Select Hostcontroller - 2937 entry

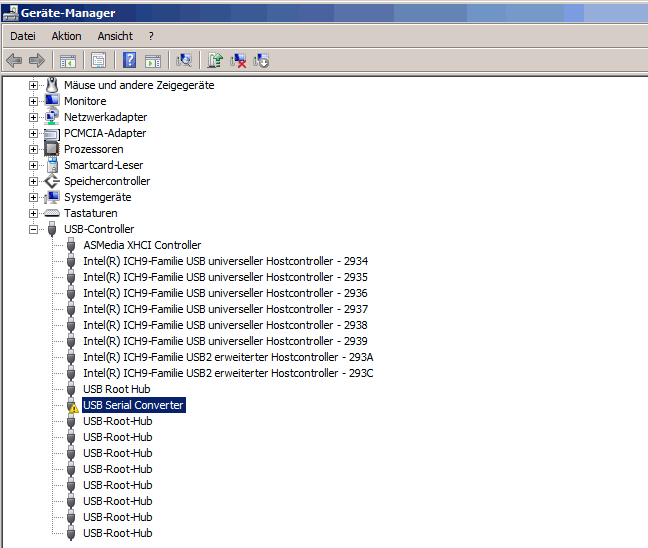pos(226,309)
